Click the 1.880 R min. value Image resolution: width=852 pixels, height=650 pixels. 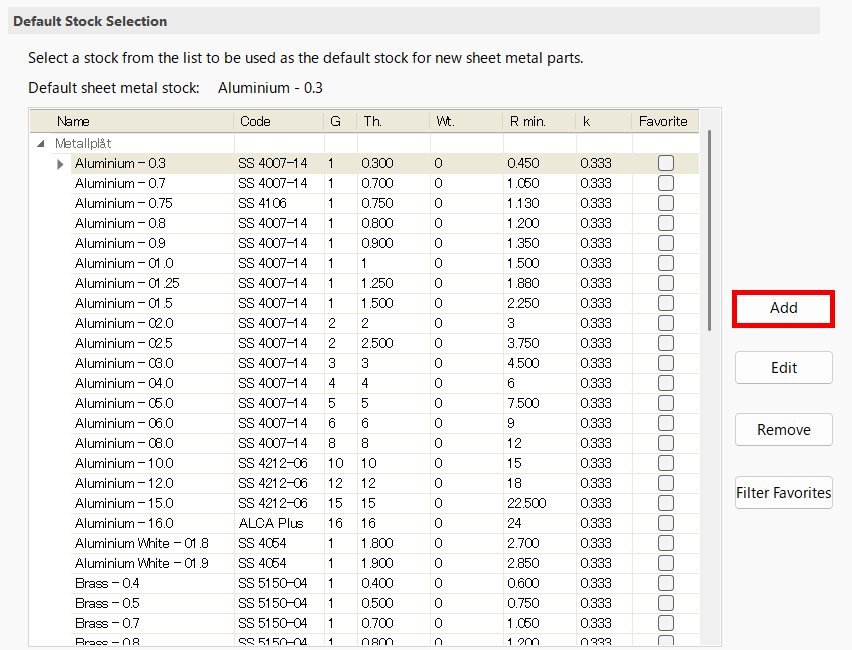[523, 283]
